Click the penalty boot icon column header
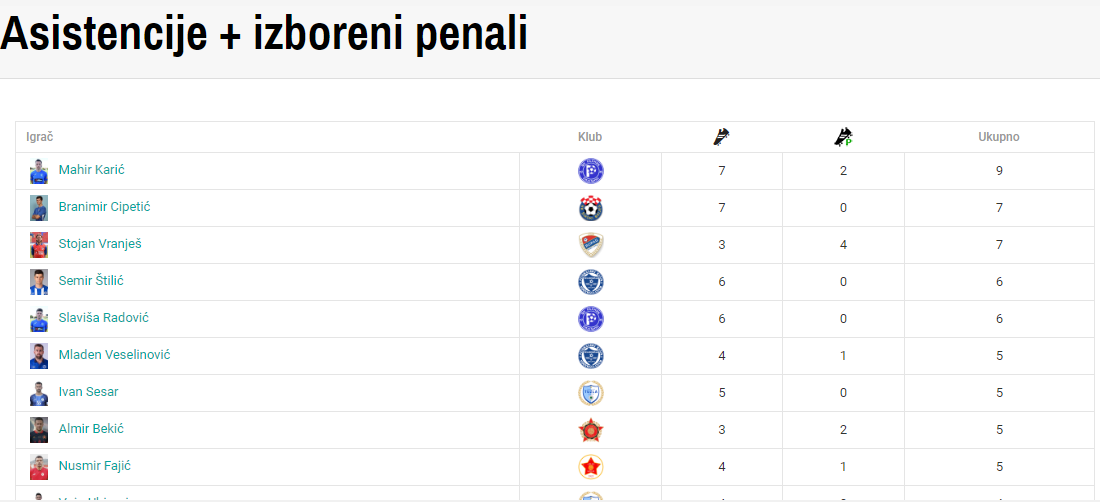The image size is (1100, 502). point(843,137)
